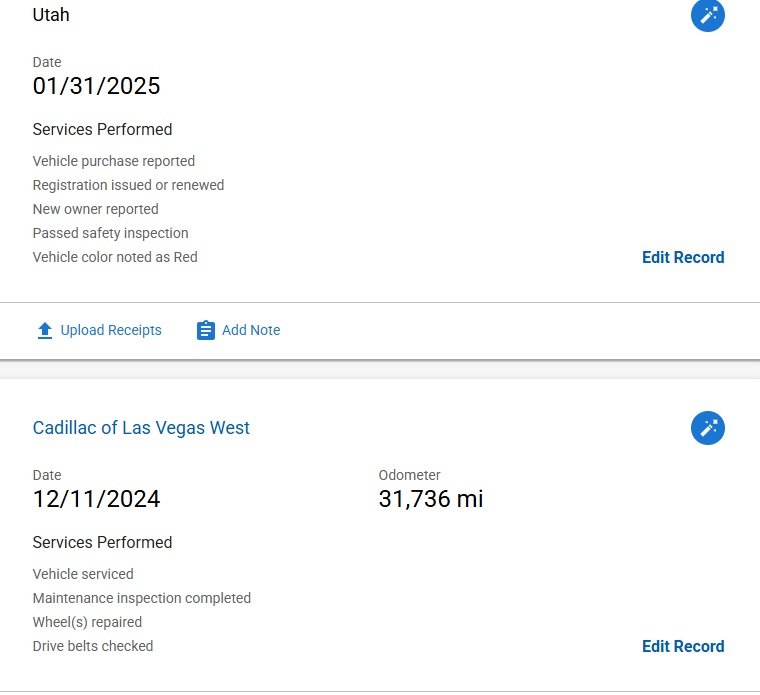Click the Vehicle purchase reported entry
This screenshot has width=760, height=695.
tap(113, 161)
